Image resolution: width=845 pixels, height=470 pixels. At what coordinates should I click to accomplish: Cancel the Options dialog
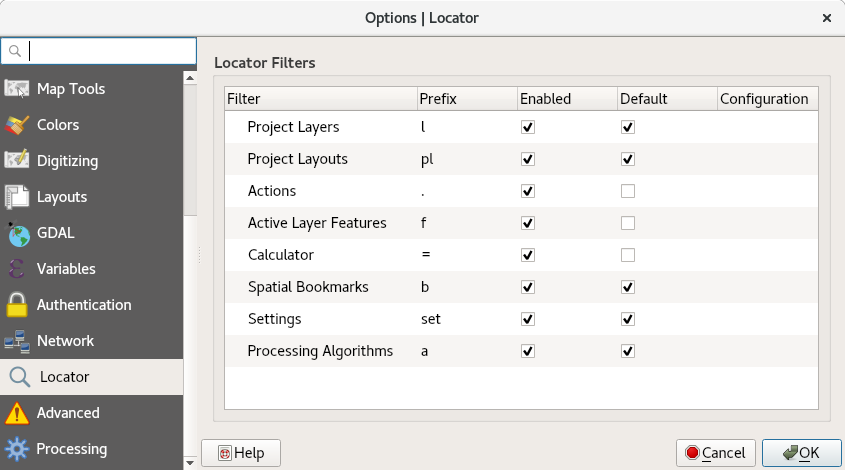click(716, 453)
